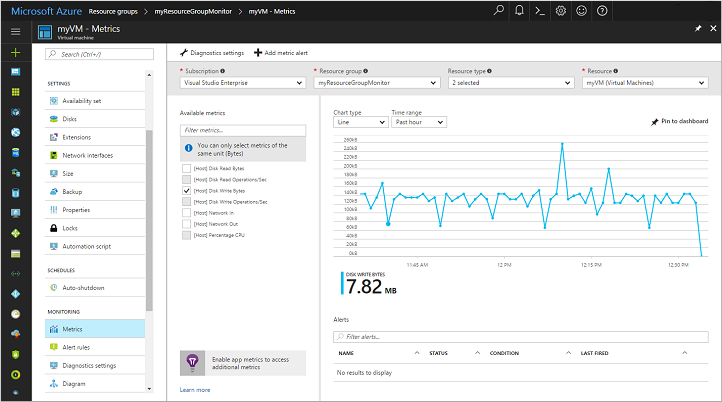722x402 pixels.
Task: Check Host Network In metric
Action: [186, 213]
